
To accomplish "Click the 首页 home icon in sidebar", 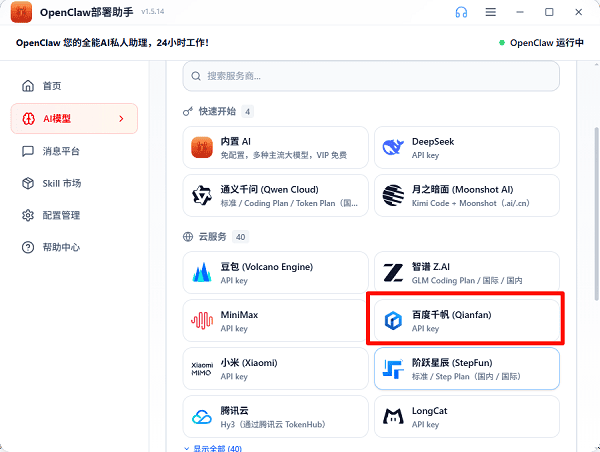I will pos(28,86).
